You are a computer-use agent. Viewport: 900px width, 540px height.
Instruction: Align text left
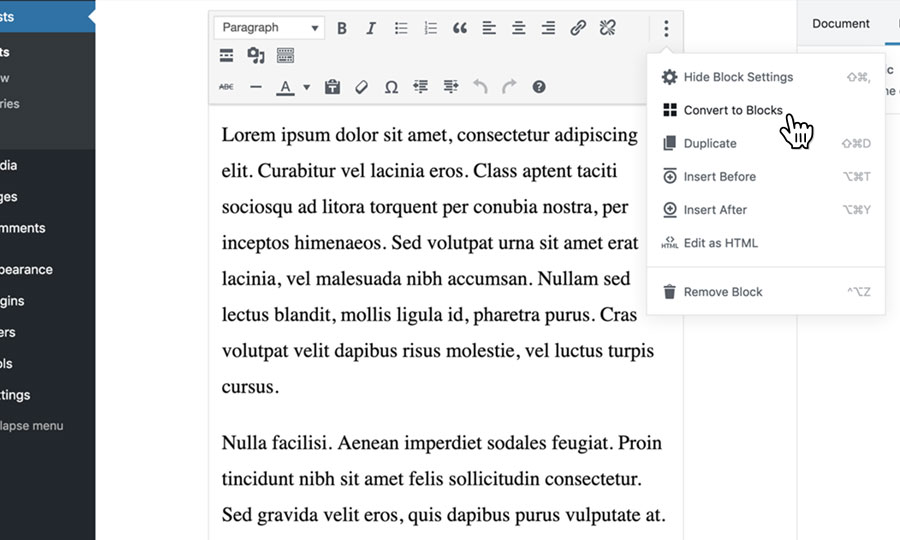(x=489, y=28)
